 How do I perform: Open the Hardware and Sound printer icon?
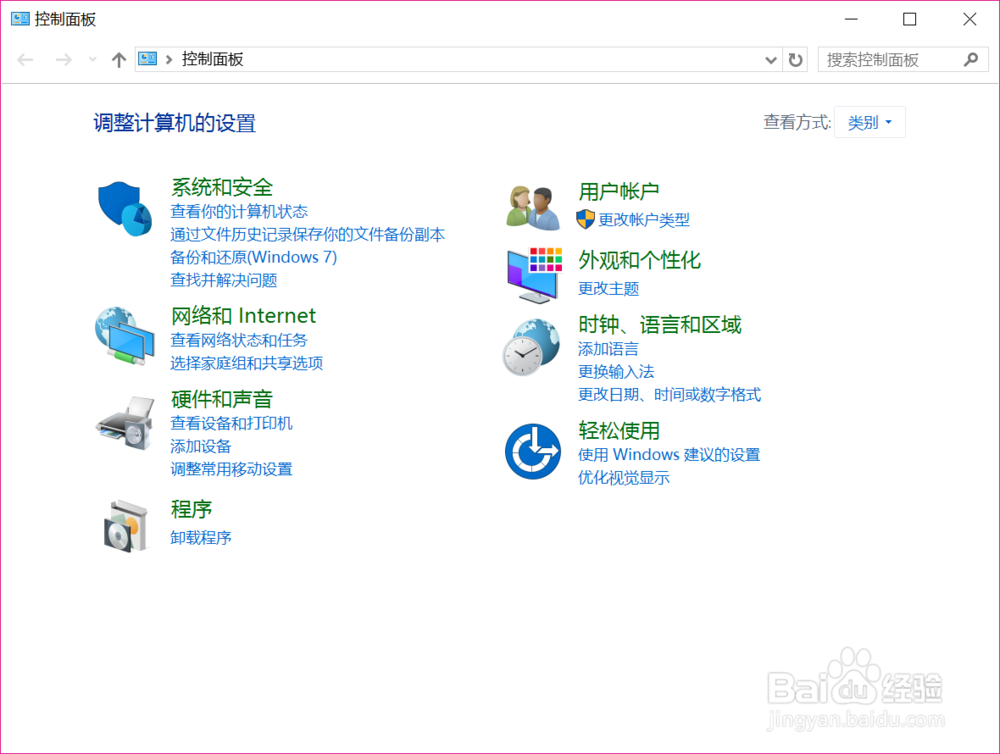[x=125, y=423]
